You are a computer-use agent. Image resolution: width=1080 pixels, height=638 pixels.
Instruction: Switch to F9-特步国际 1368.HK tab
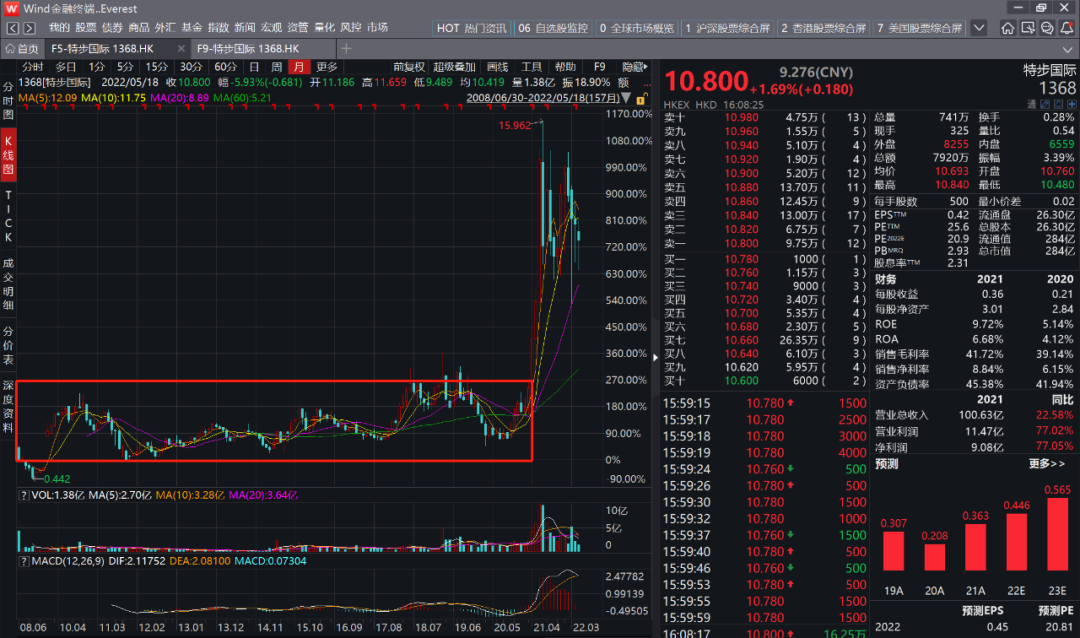tap(247, 48)
